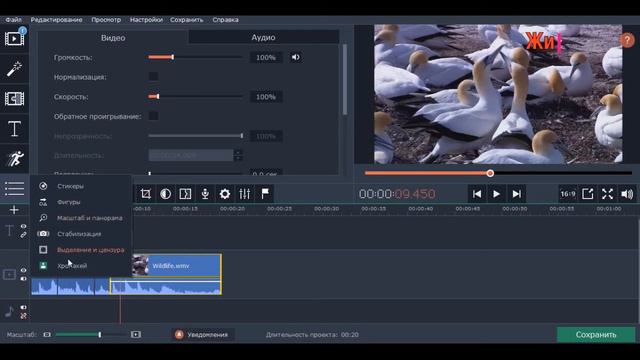Toggle video track visibility eye
Viewport: 640px width, 360px height.
(x=23, y=270)
